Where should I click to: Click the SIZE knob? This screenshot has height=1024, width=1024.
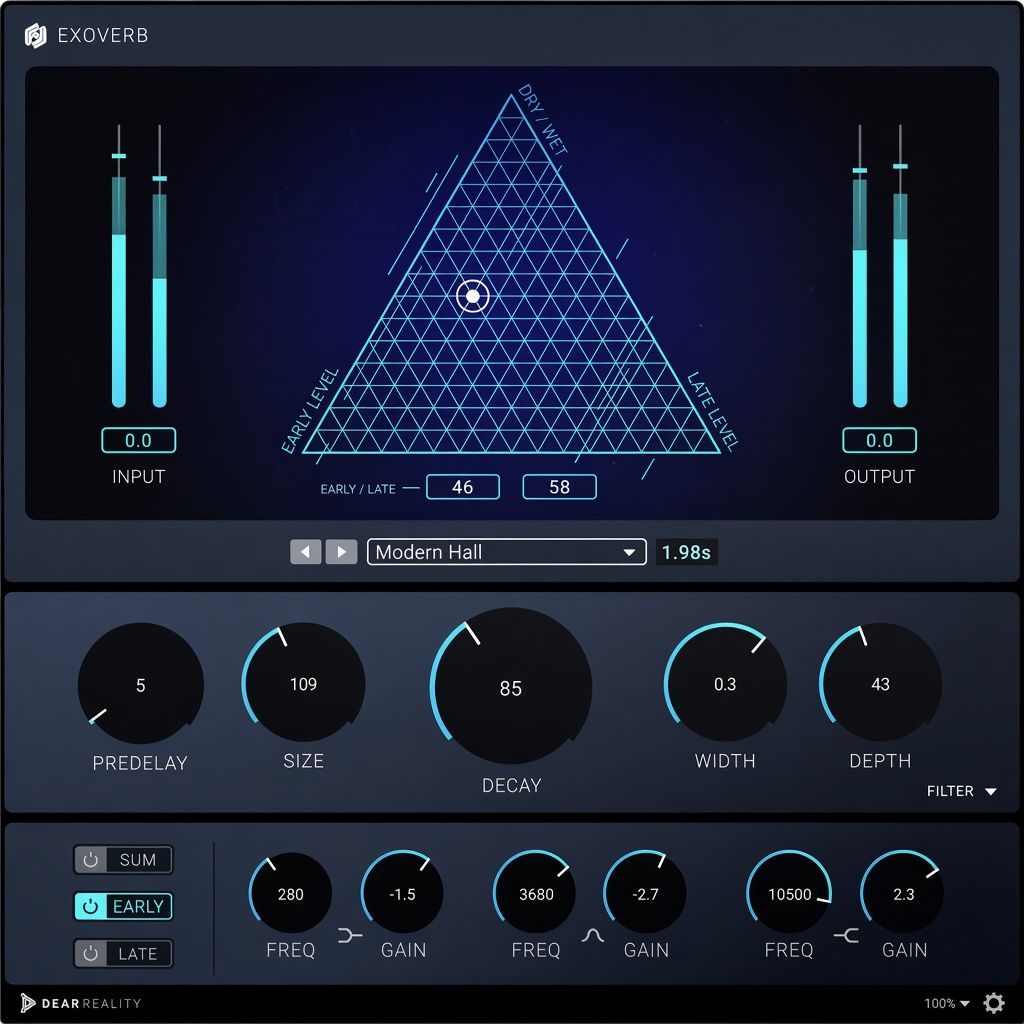[304, 684]
